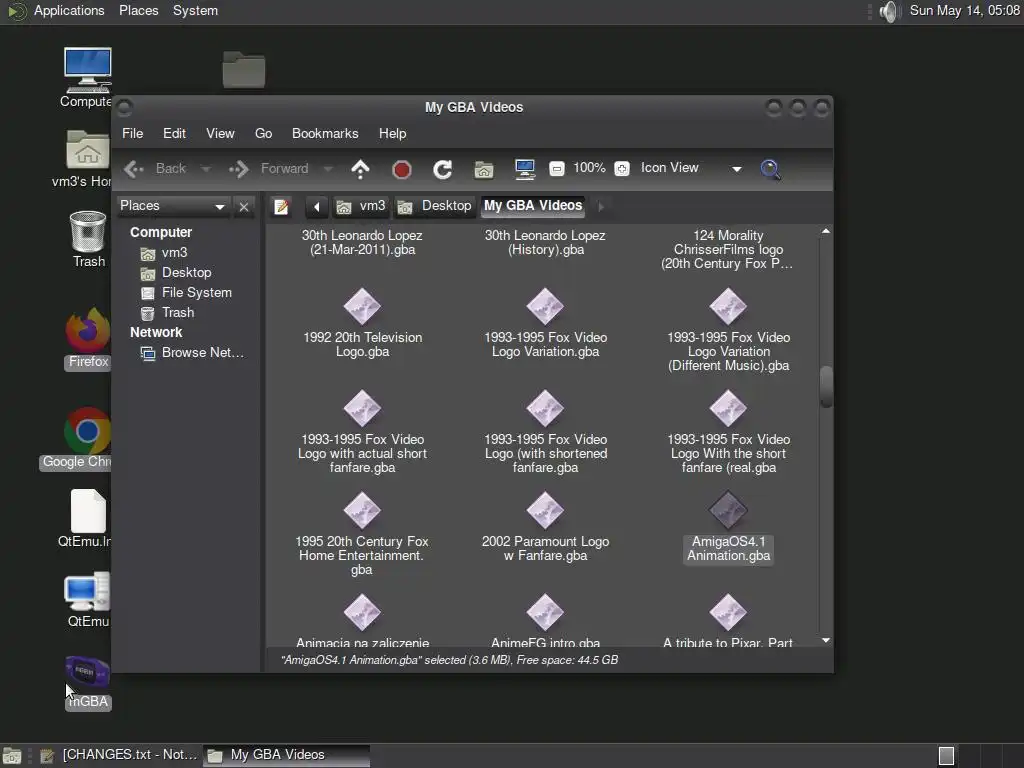
Task: Open Home folder from toolbar icon
Action: tap(483, 170)
